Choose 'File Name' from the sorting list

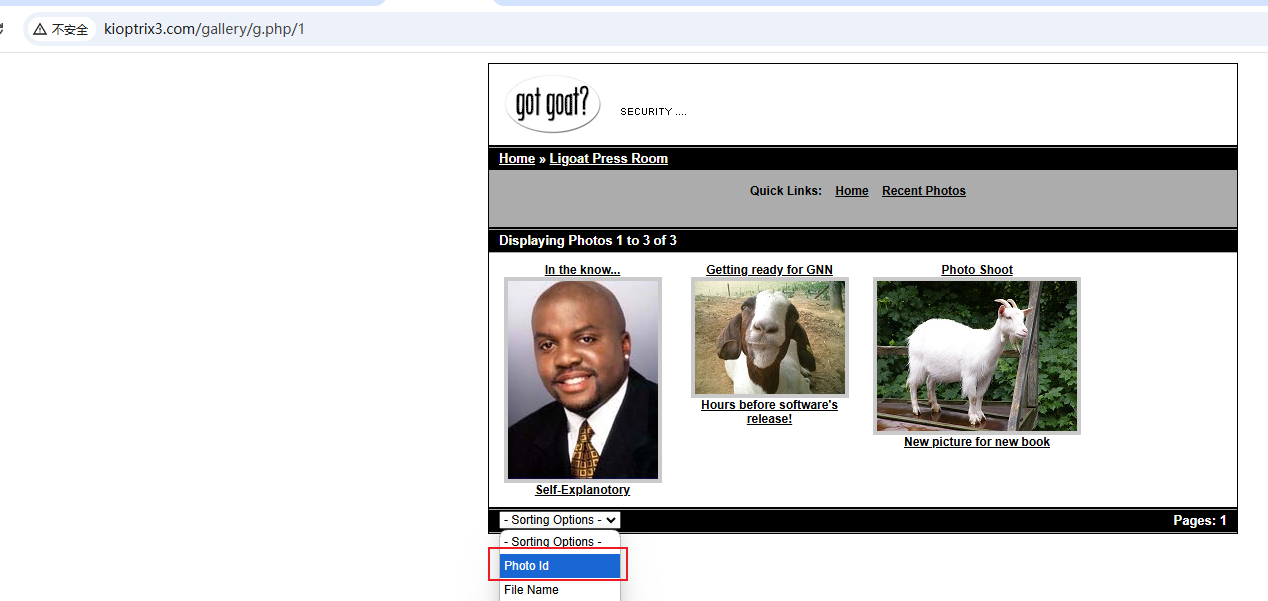560,590
